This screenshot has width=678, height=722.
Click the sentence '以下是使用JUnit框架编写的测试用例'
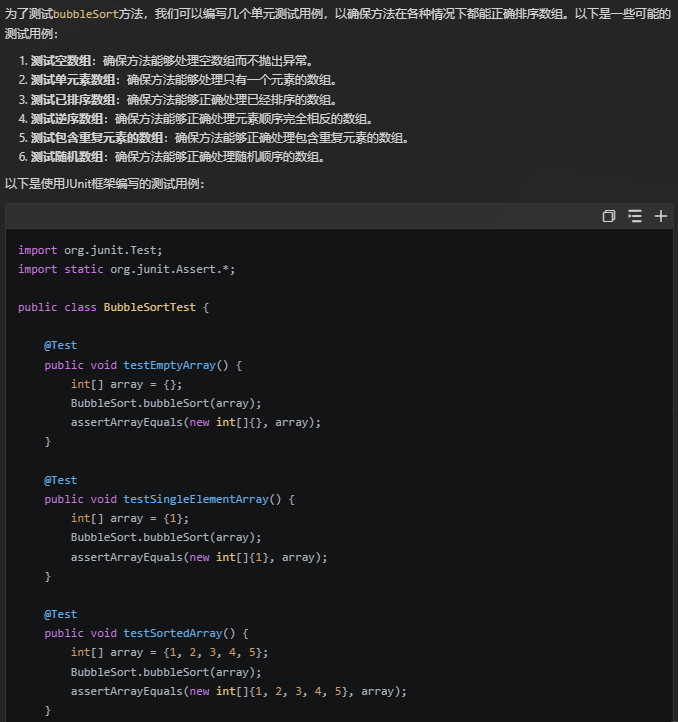(105, 184)
